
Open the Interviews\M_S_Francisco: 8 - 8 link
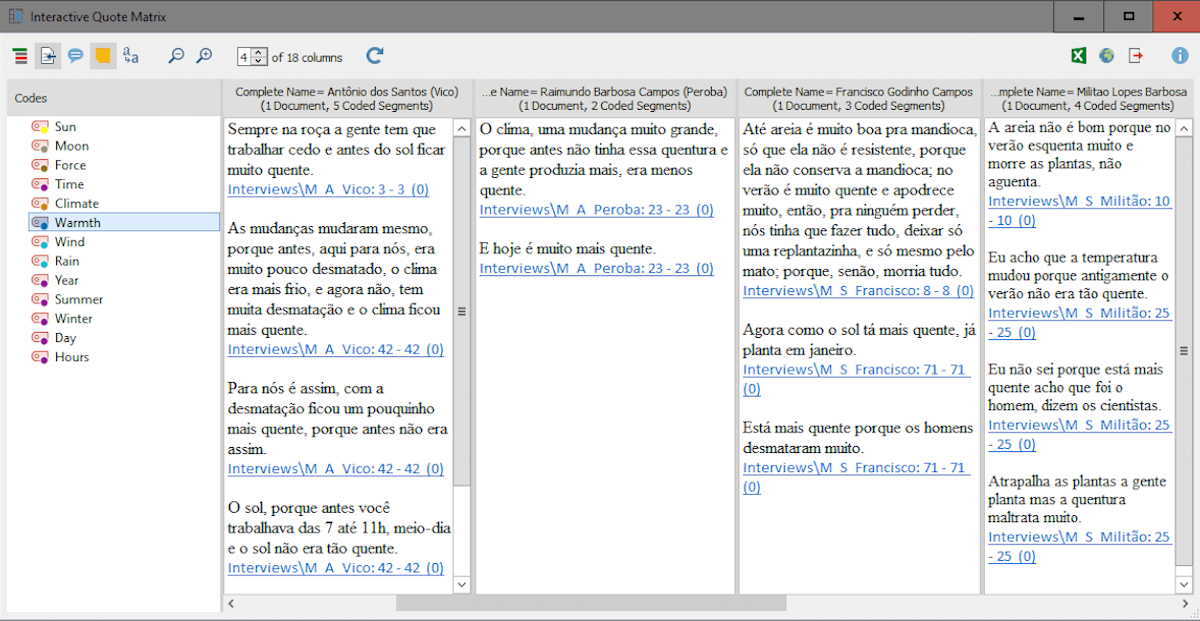[x=857, y=290]
